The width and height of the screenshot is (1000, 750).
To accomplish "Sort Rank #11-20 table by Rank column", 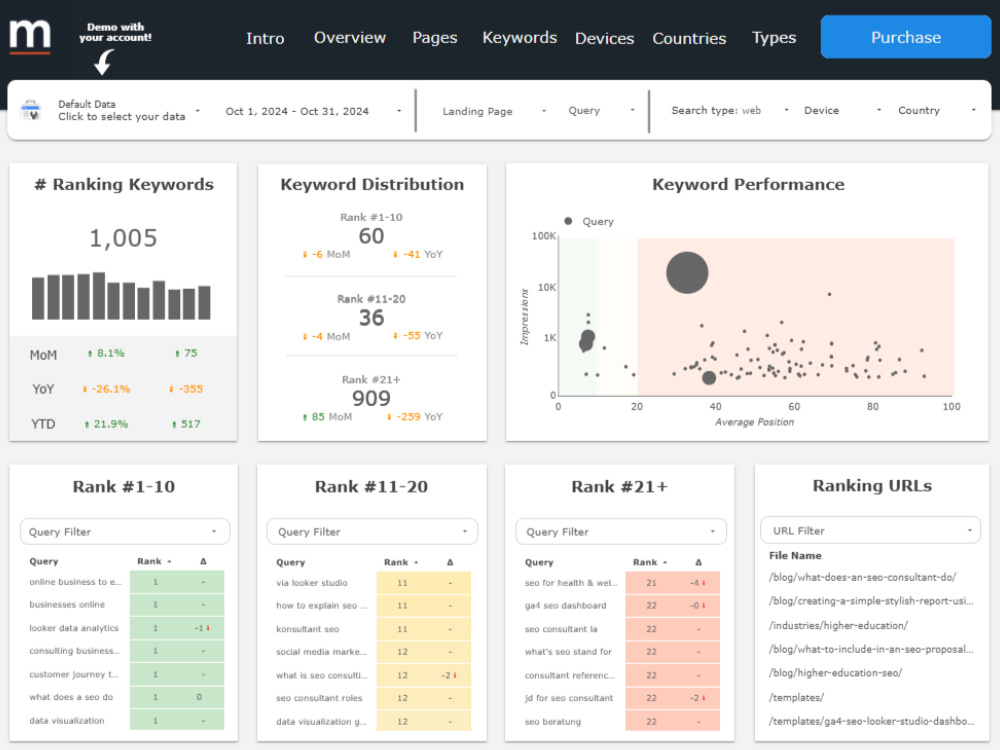I will [x=401, y=562].
